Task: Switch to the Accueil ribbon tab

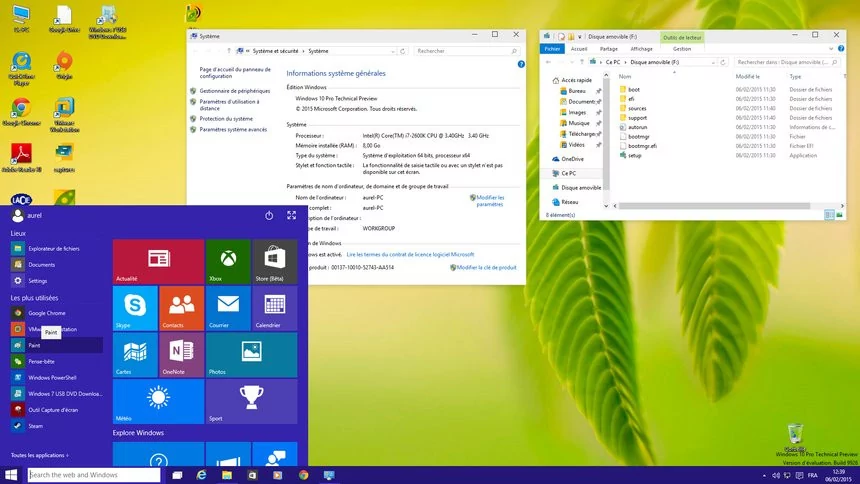Action: point(579,49)
